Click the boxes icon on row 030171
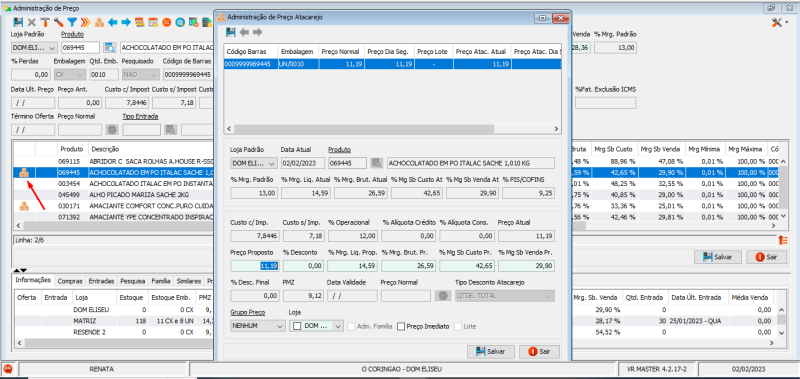 click(x=24, y=206)
